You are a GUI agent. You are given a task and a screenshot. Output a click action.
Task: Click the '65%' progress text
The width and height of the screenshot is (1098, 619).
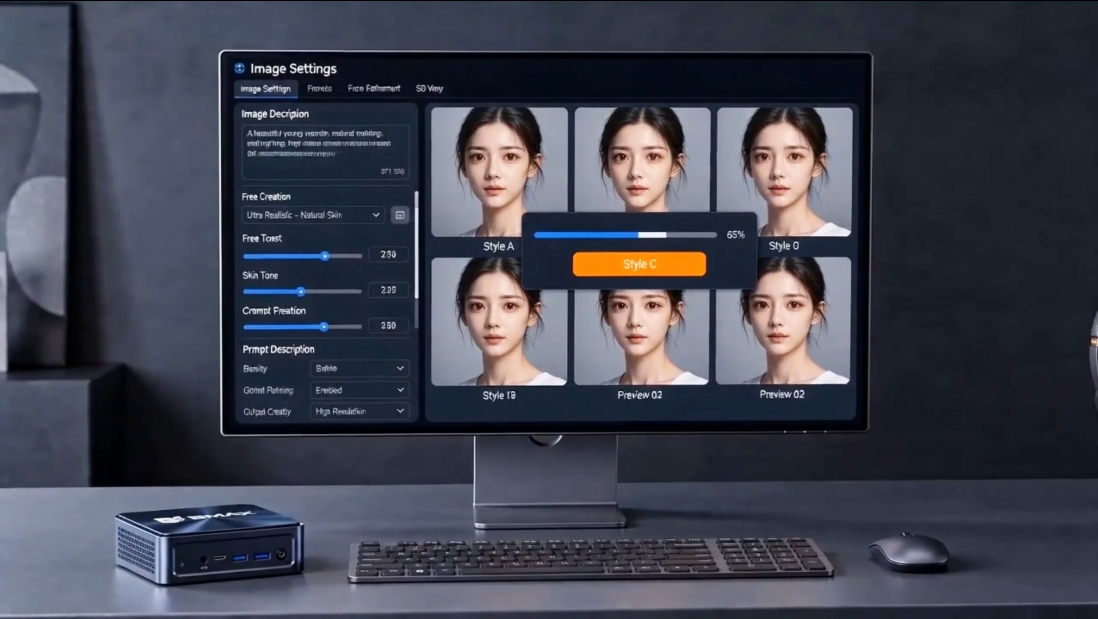pos(735,235)
